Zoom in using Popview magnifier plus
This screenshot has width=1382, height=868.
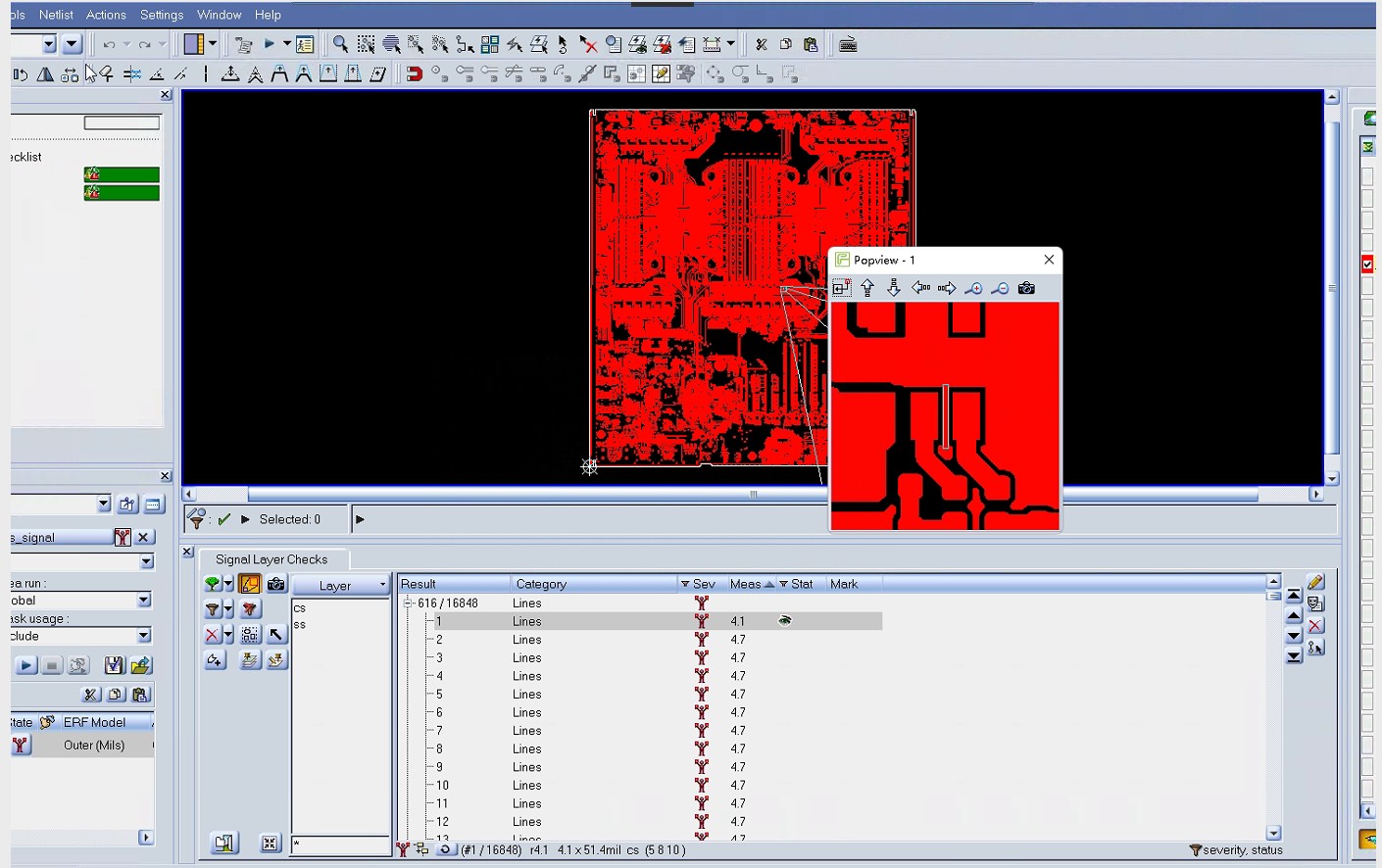pyautogui.click(x=973, y=288)
